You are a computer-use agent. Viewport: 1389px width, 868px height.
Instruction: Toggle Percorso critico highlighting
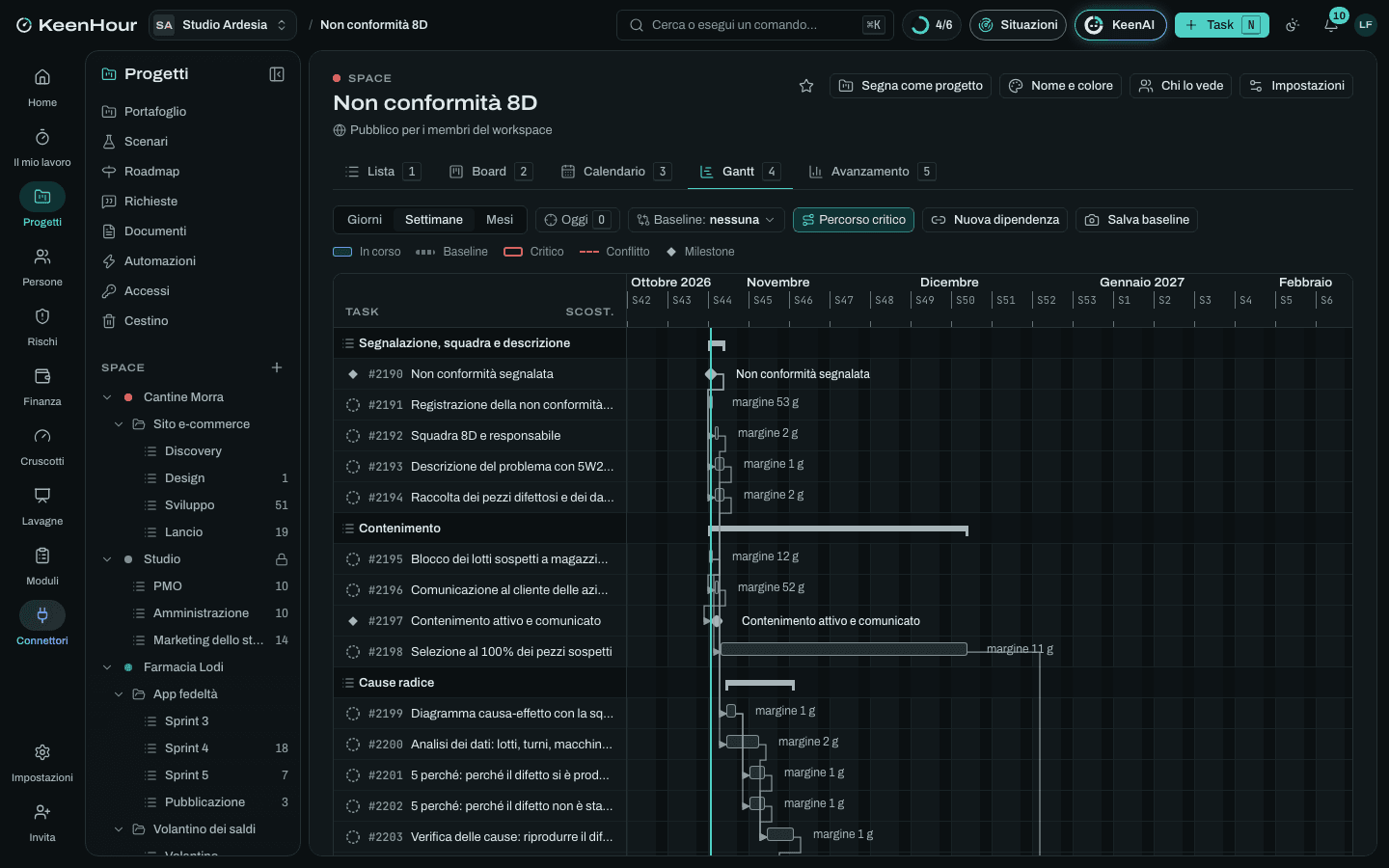[x=854, y=220]
